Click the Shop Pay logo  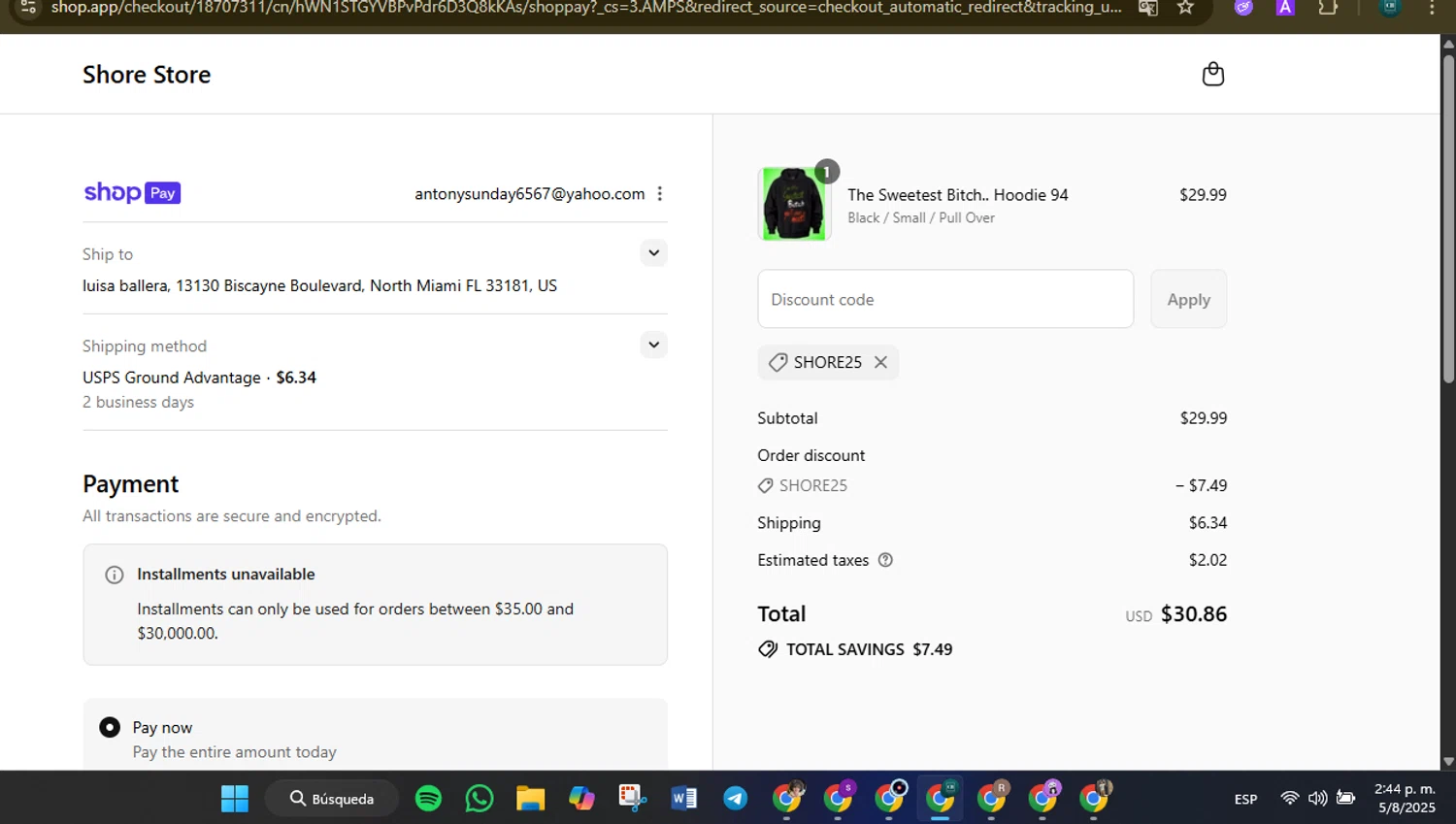pos(132,192)
